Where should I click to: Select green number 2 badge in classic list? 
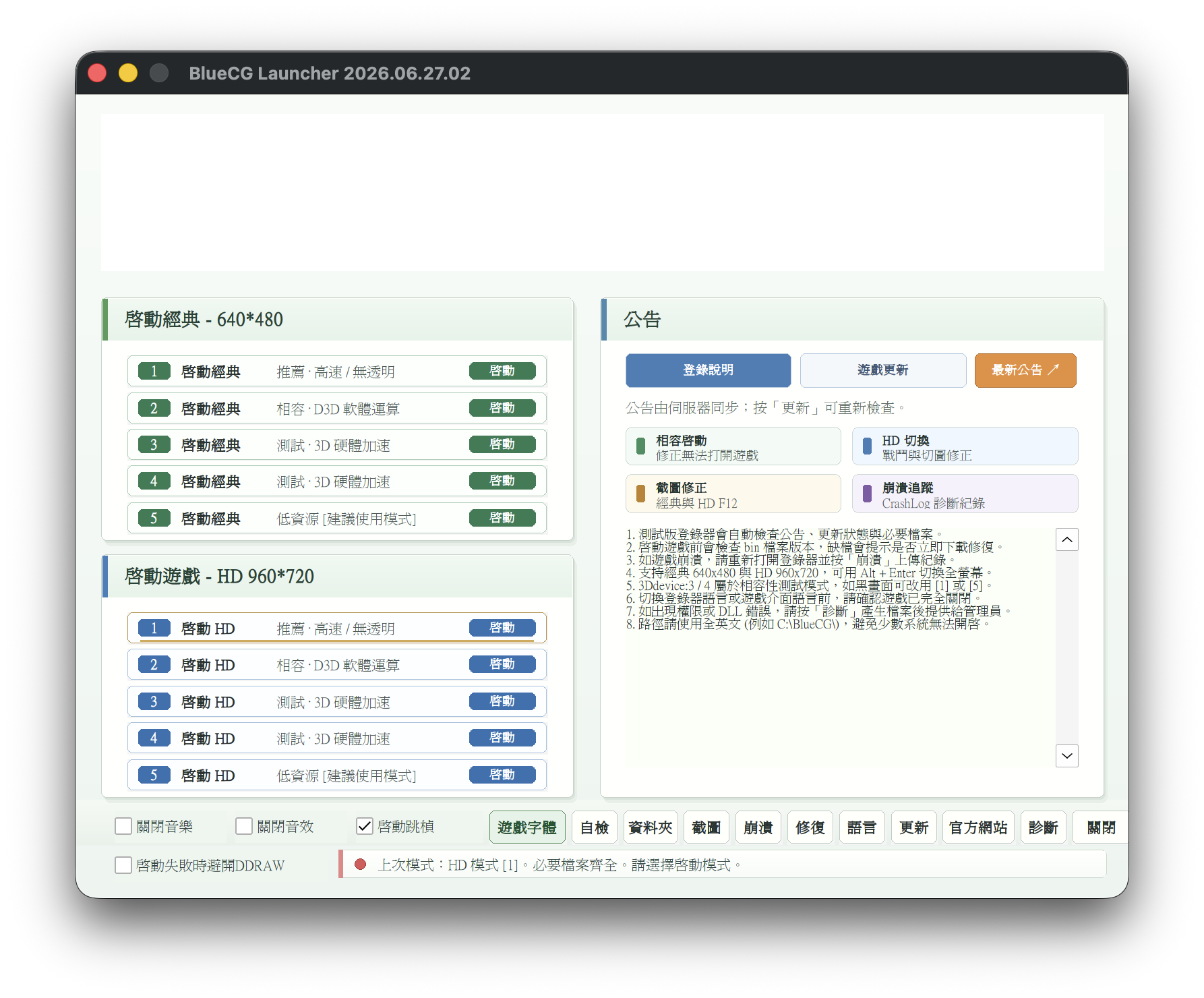pyautogui.click(x=154, y=408)
